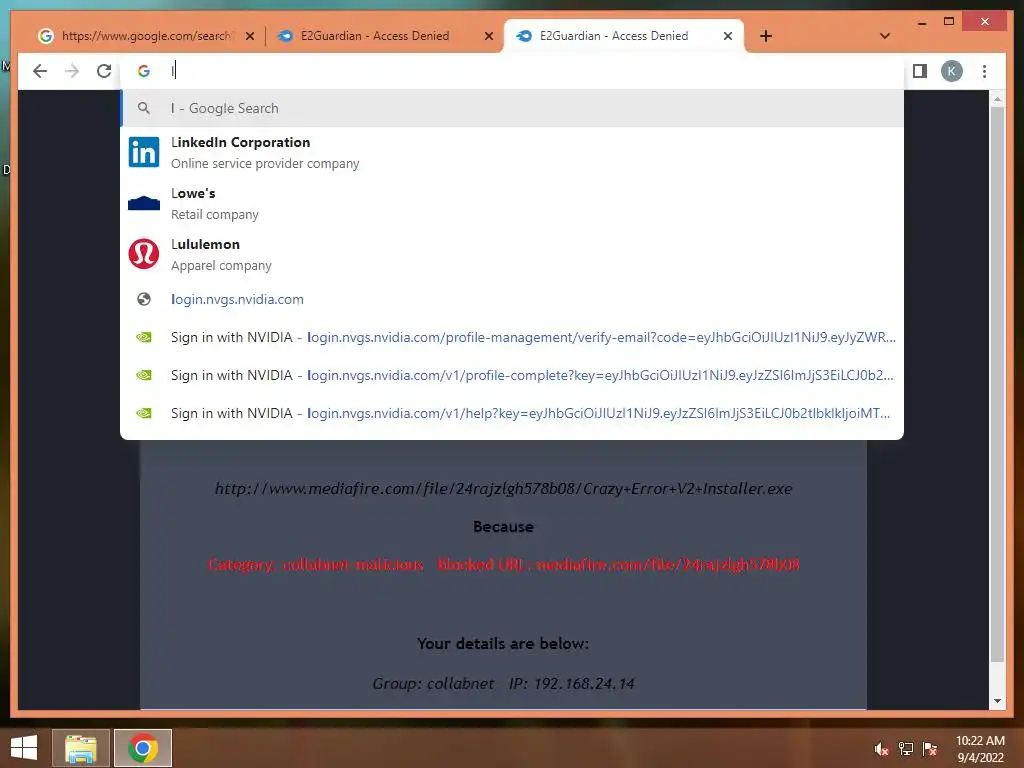This screenshot has width=1024, height=768.
Task: Click the blocked mediafire URL text
Action: [x=504, y=488]
